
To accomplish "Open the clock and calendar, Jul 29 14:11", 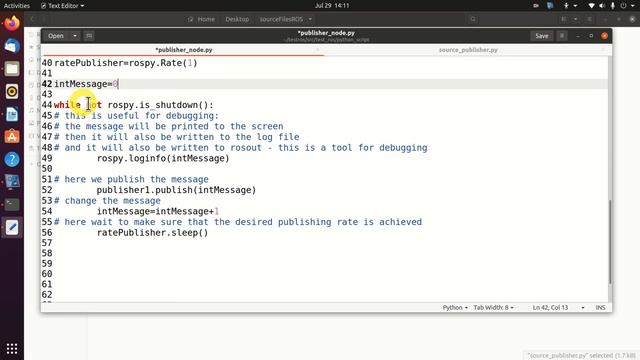I will tap(332, 6).
